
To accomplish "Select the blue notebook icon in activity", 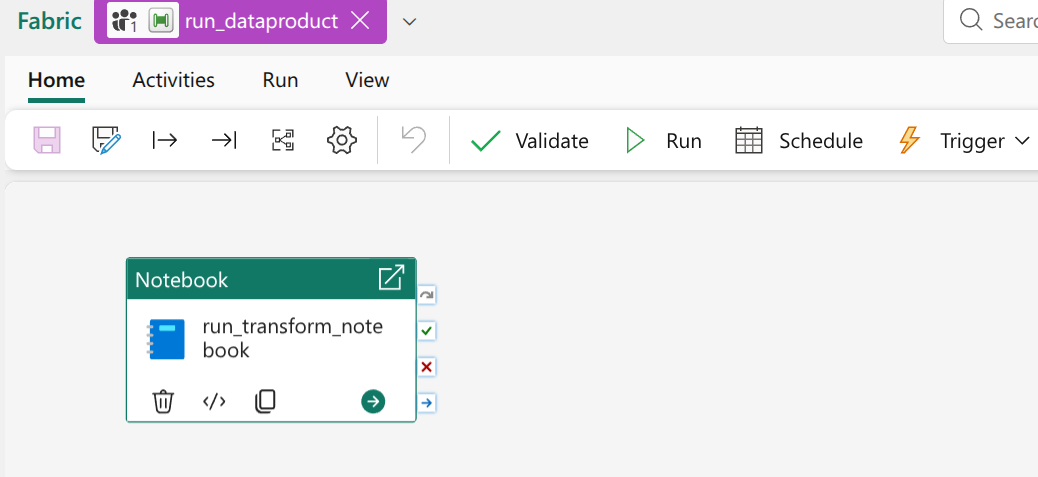I will pos(165,339).
